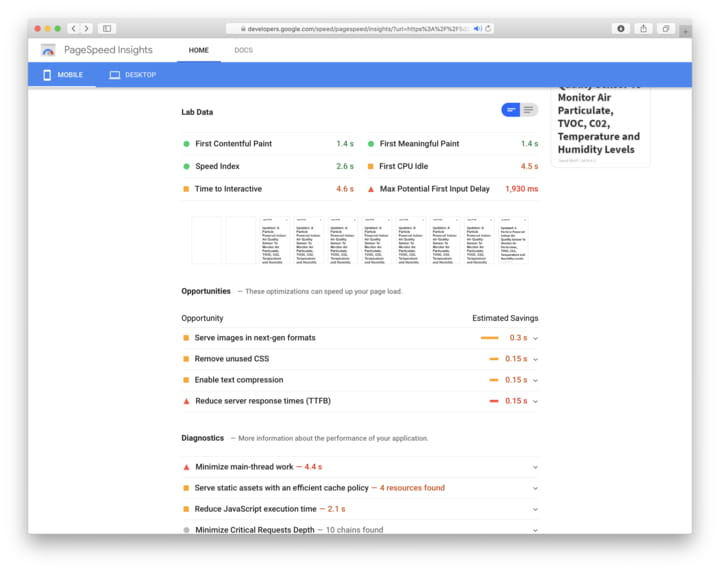
Task: Show the Safari sidebar
Action: pos(107,28)
